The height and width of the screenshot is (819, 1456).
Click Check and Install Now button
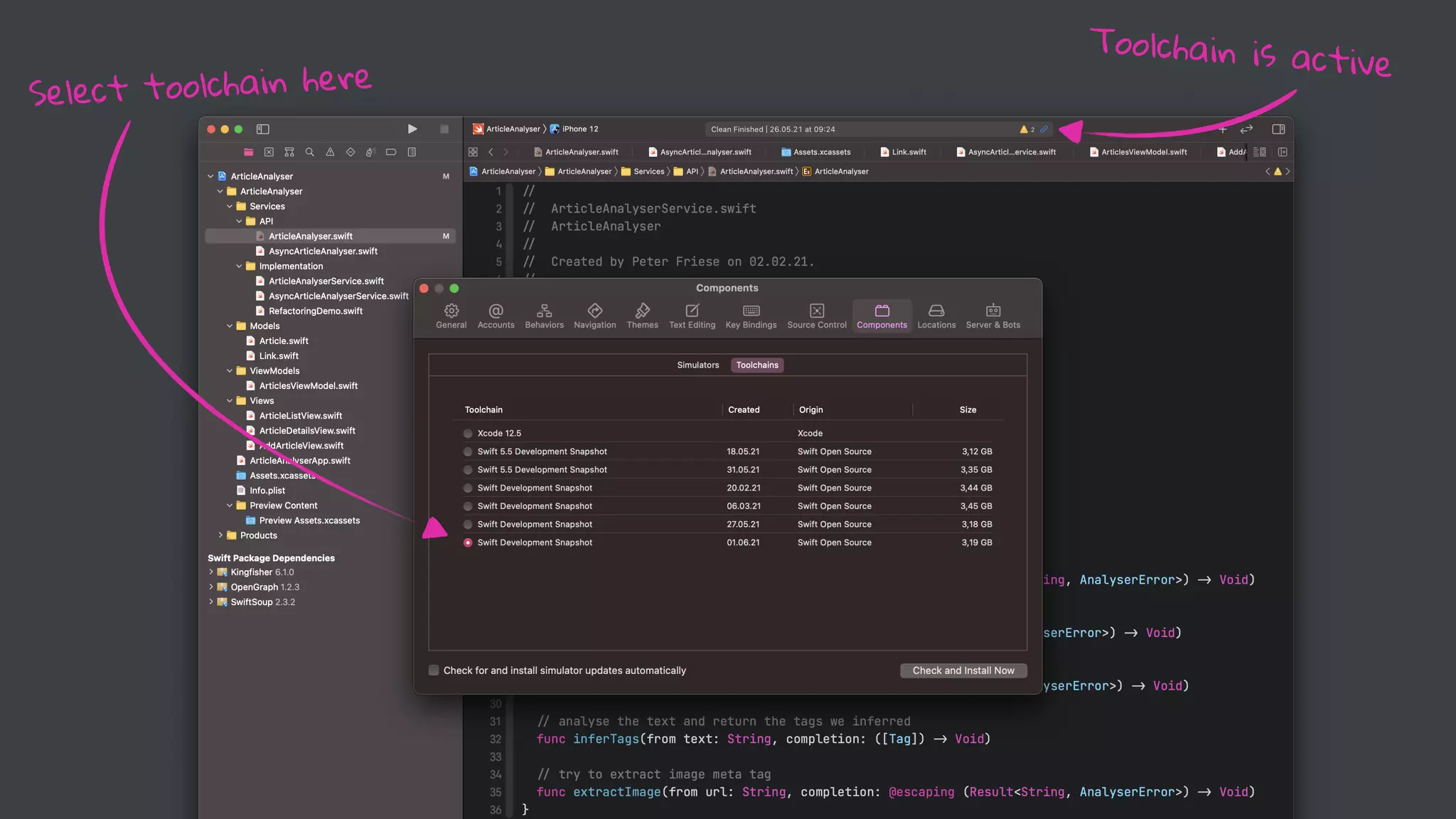pos(963,670)
